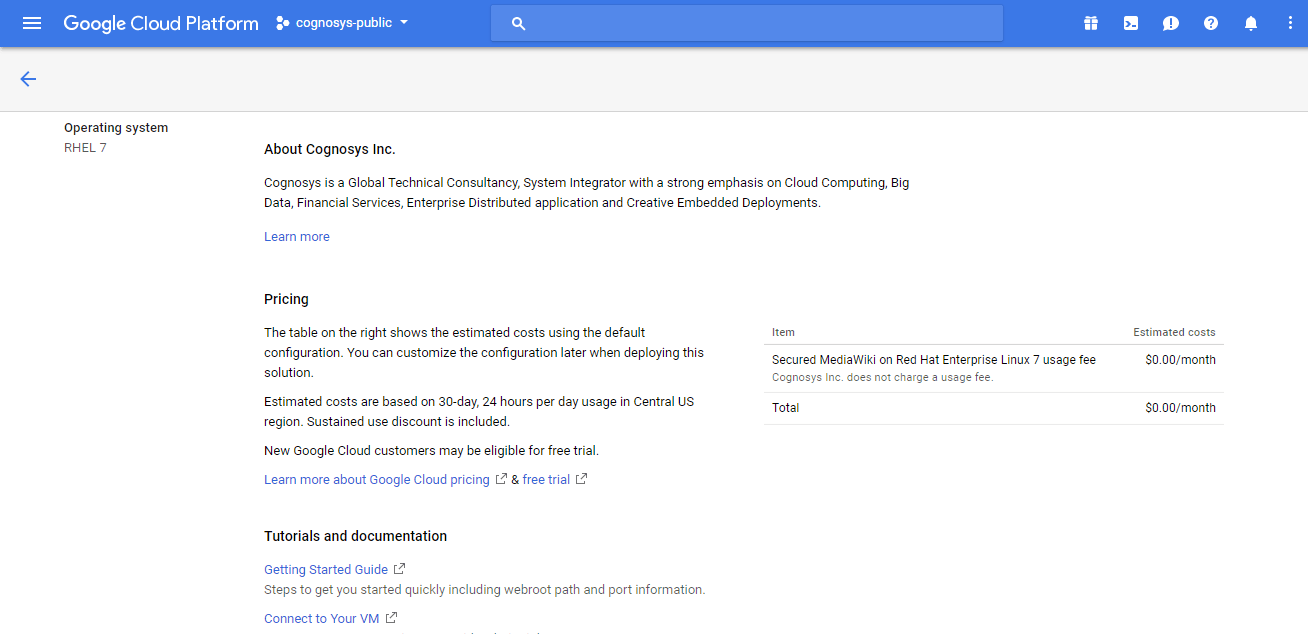Open the send feedback icon

(x=1171, y=23)
